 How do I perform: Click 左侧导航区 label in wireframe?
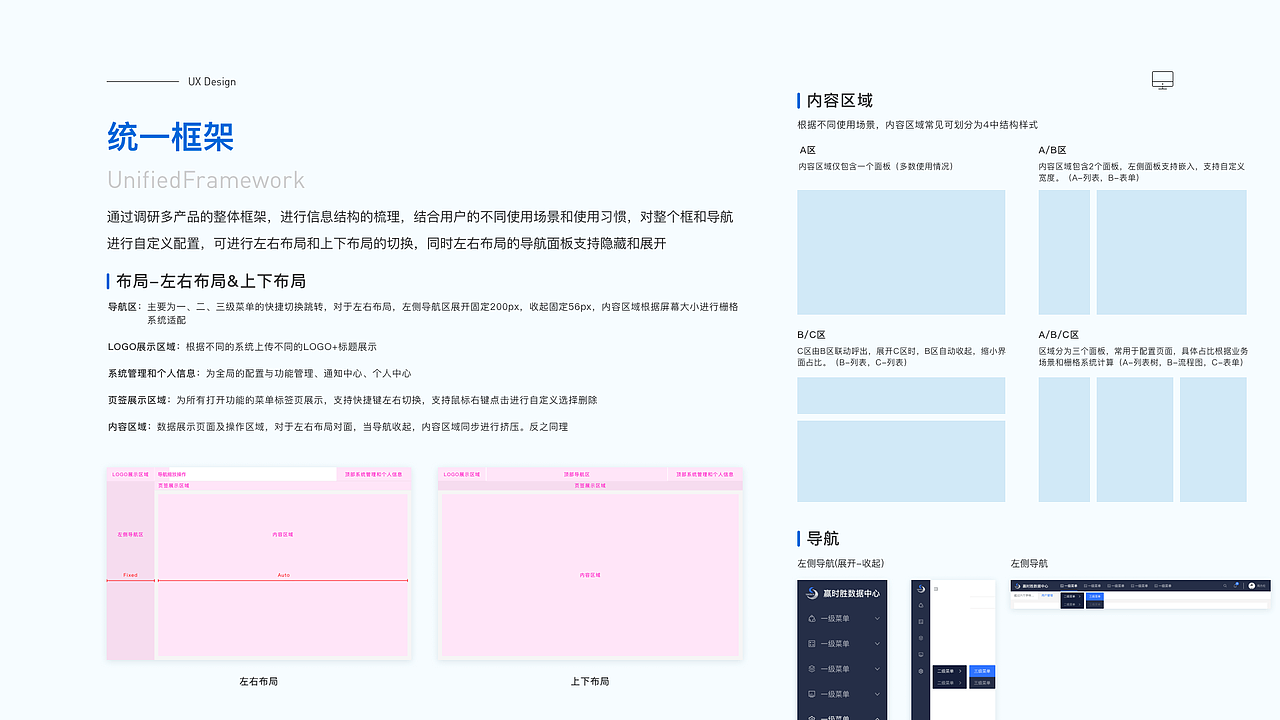[130, 535]
